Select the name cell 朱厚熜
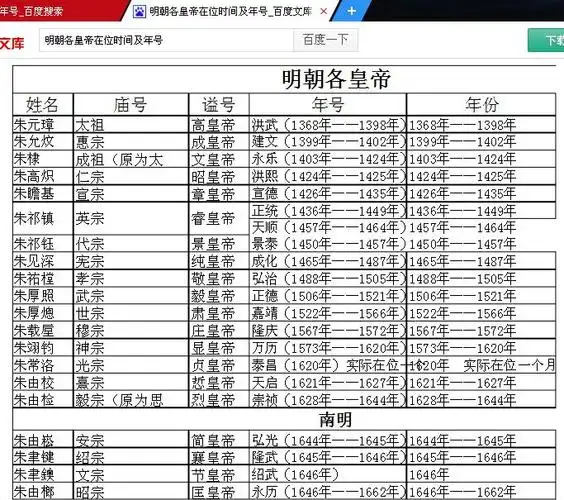This screenshot has height=500, width=564. pos(43,313)
